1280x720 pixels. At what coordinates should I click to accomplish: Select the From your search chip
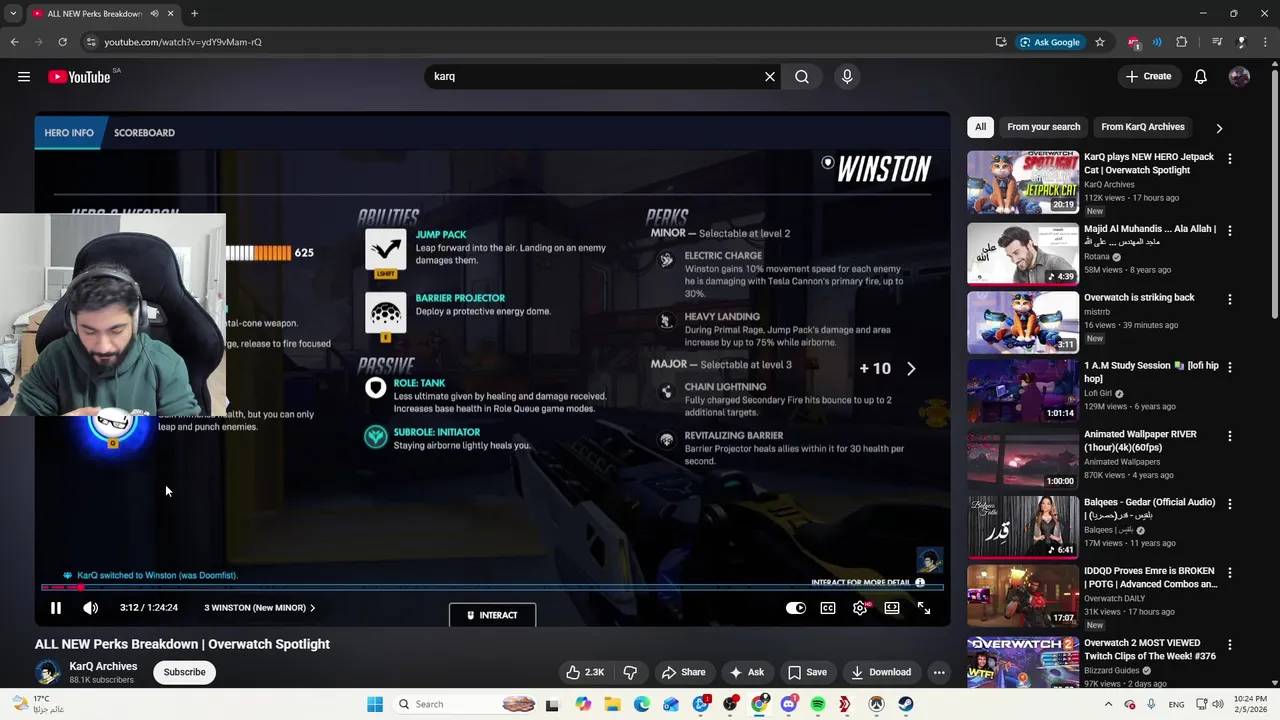[x=1044, y=127]
